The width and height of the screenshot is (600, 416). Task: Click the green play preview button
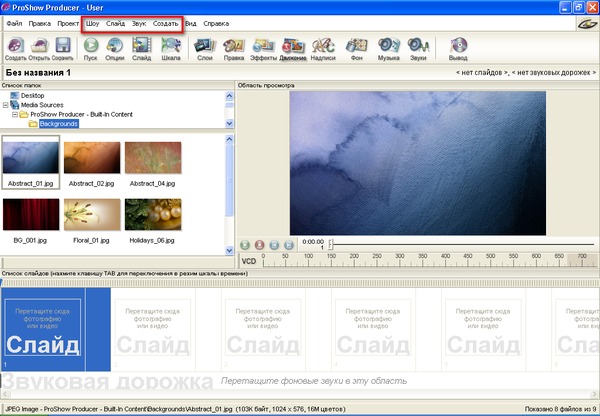click(245, 245)
